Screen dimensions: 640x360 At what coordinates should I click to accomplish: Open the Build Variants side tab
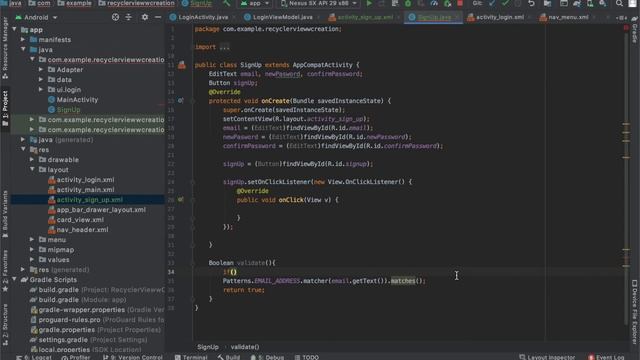click(5, 214)
